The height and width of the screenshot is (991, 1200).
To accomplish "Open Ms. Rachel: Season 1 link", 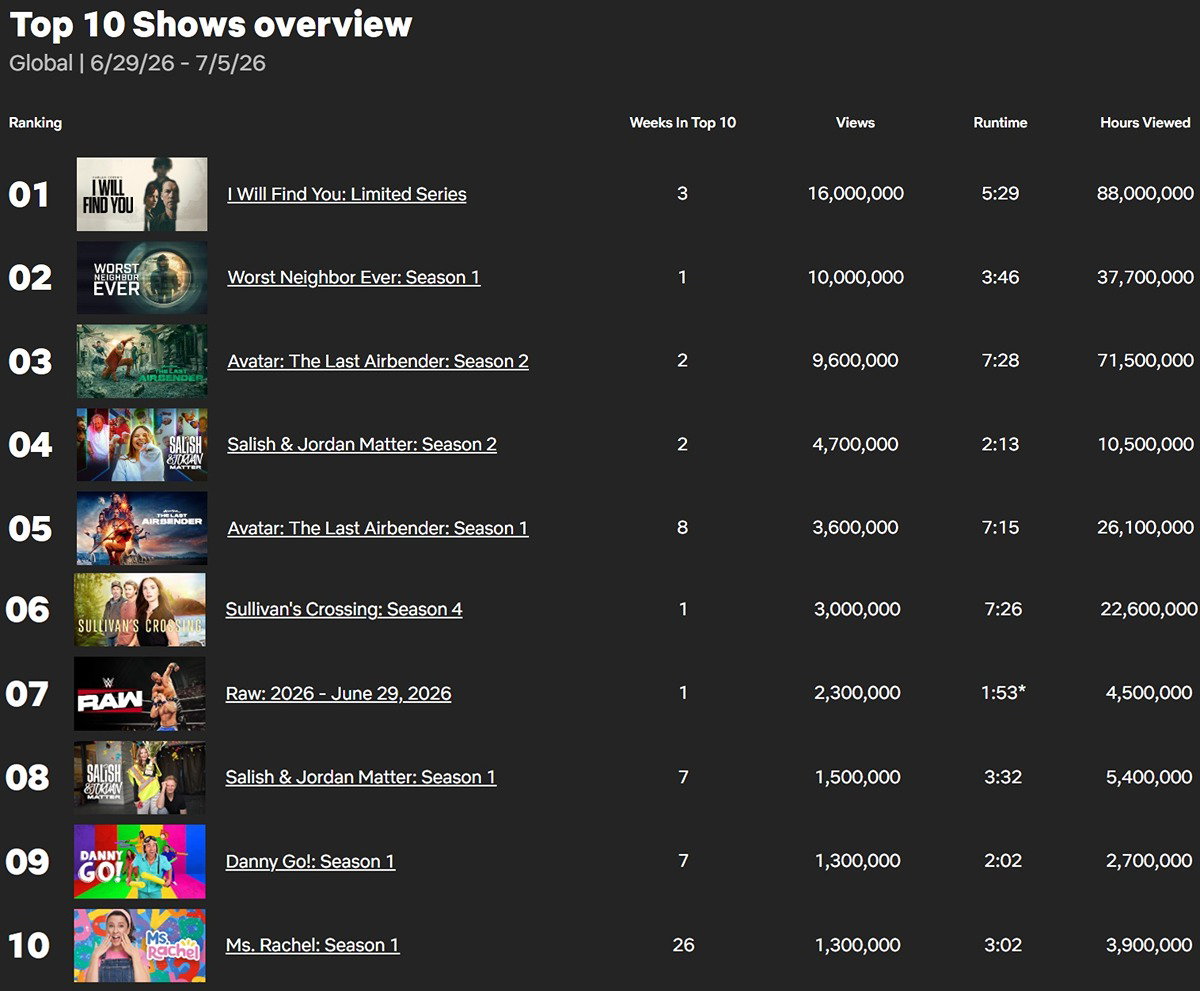I will pos(313,945).
